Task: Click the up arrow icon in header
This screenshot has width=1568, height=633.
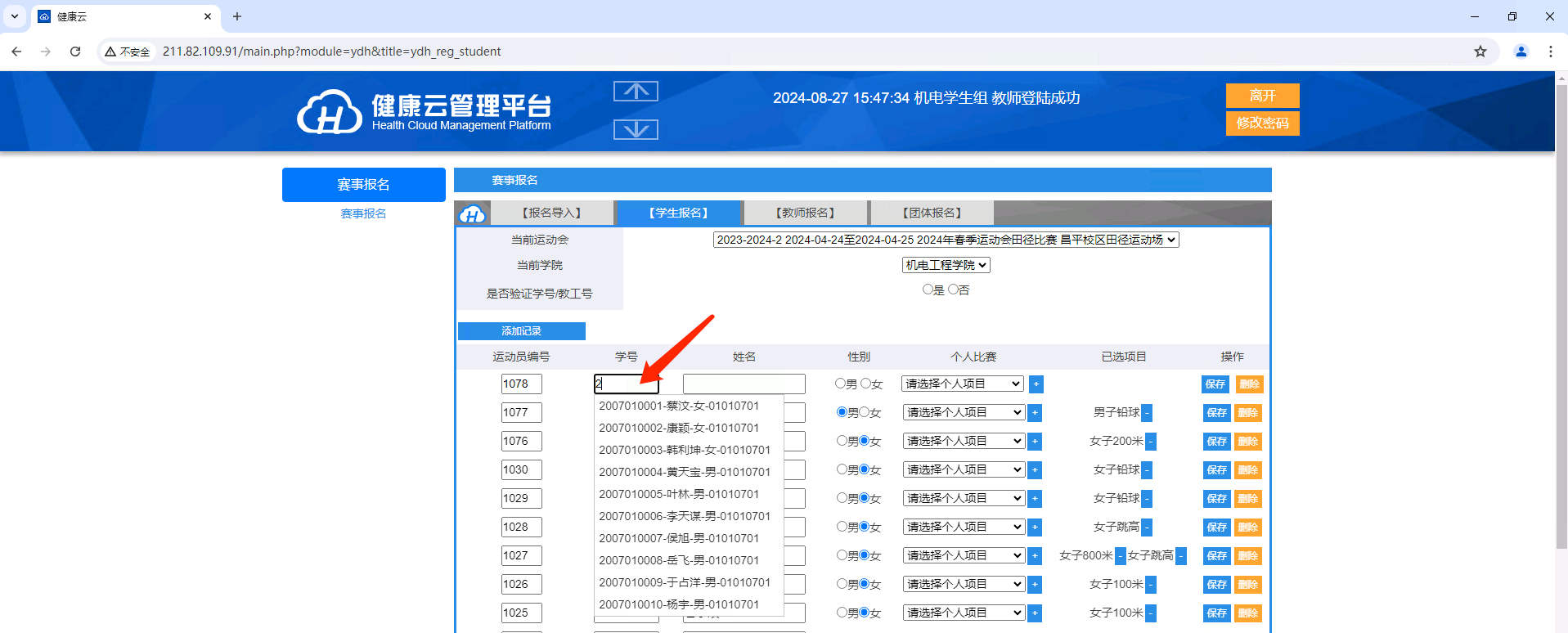Action: (x=636, y=92)
